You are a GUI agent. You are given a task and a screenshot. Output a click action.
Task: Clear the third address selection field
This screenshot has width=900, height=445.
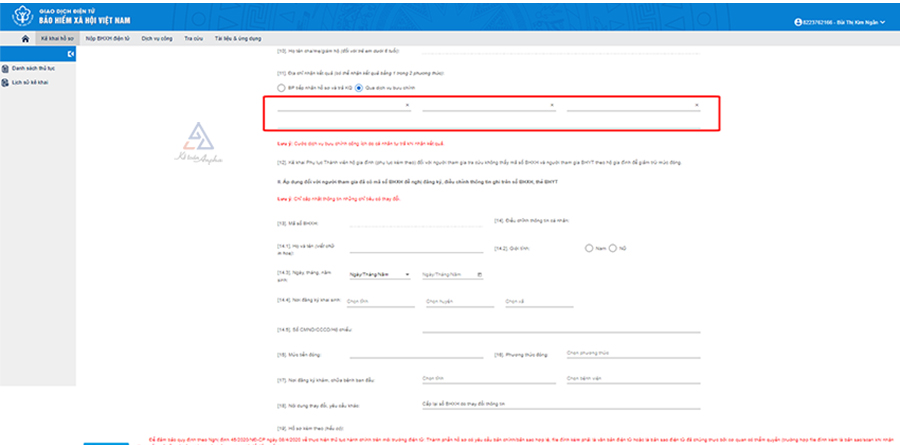696,105
